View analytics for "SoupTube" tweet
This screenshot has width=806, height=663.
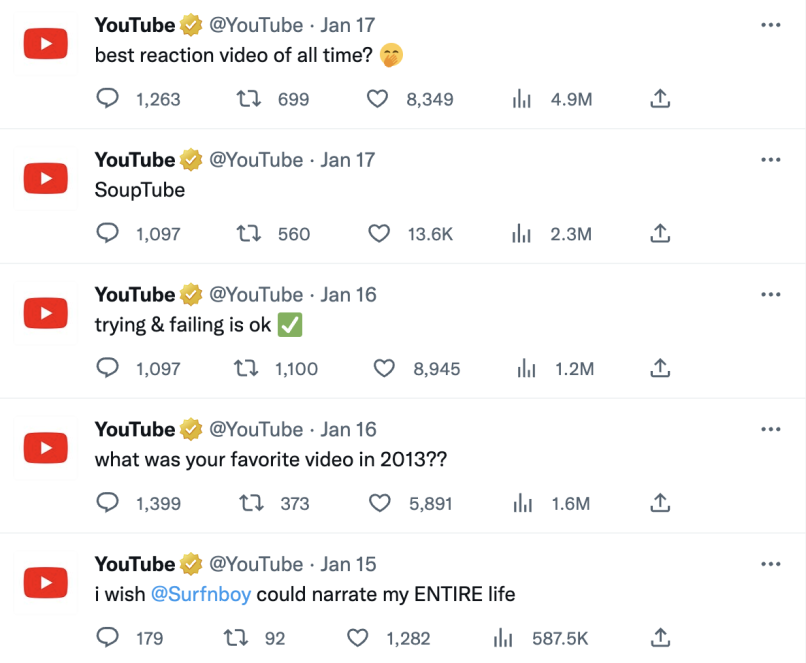pos(521,234)
